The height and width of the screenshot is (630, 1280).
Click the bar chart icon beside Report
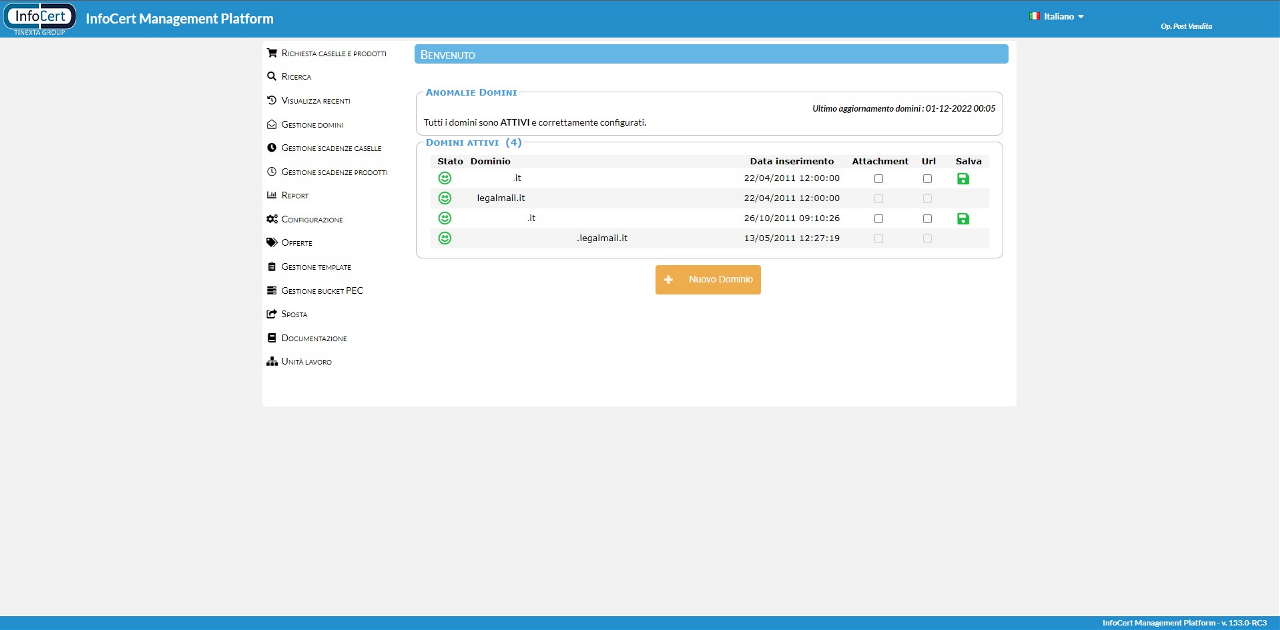click(x=272, y=195)
